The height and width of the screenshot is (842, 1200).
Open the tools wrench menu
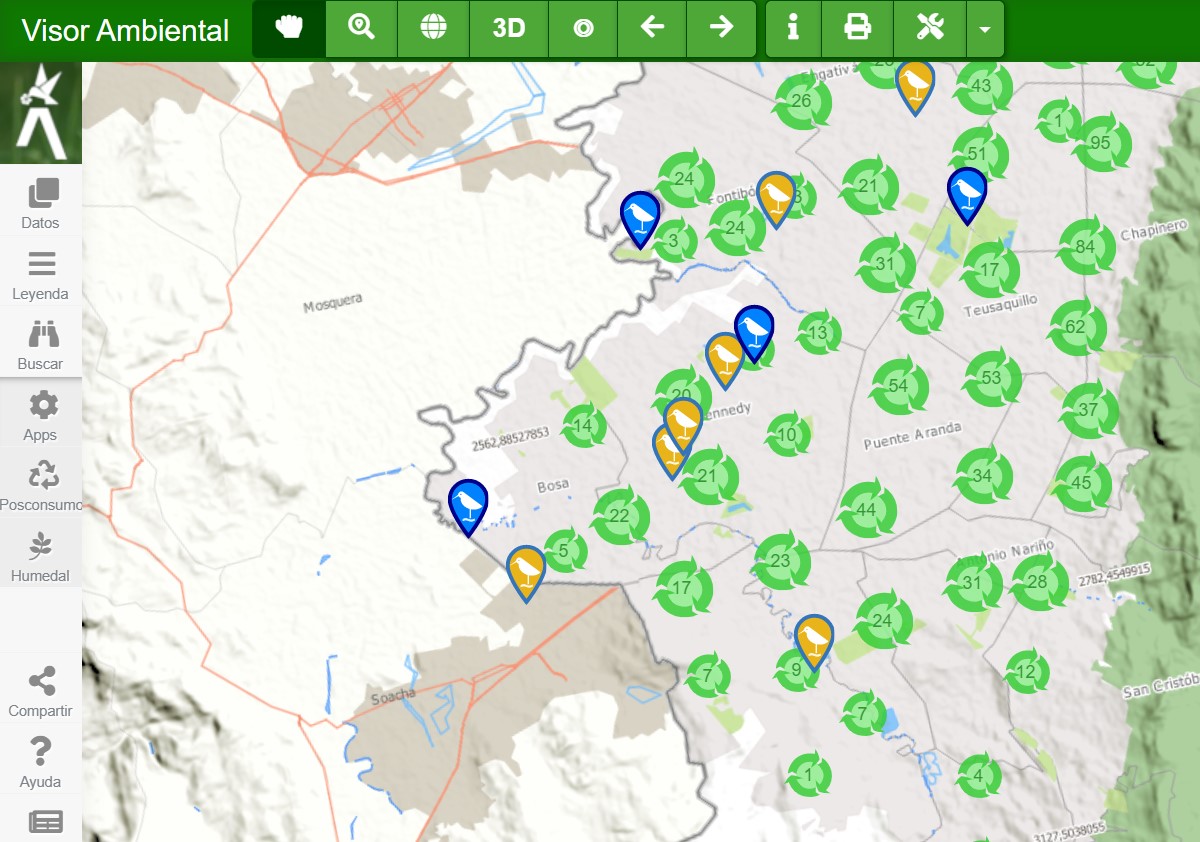coord(929,28)
